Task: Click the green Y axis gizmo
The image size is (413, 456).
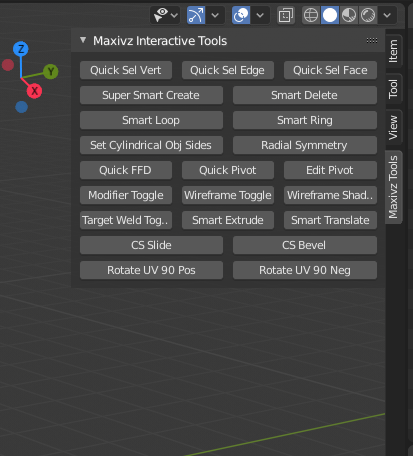Action: 51,71
